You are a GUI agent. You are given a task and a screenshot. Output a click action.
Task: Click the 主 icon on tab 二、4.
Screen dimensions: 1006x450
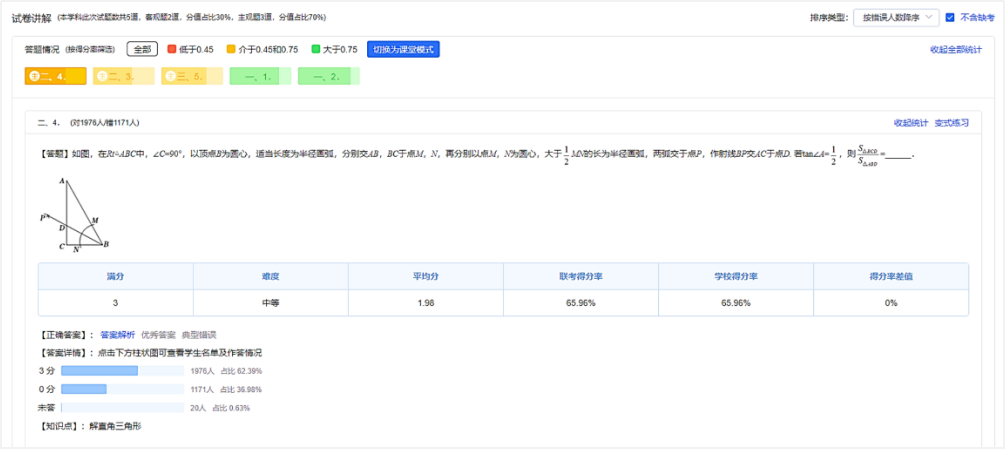[x=34, y=76]
